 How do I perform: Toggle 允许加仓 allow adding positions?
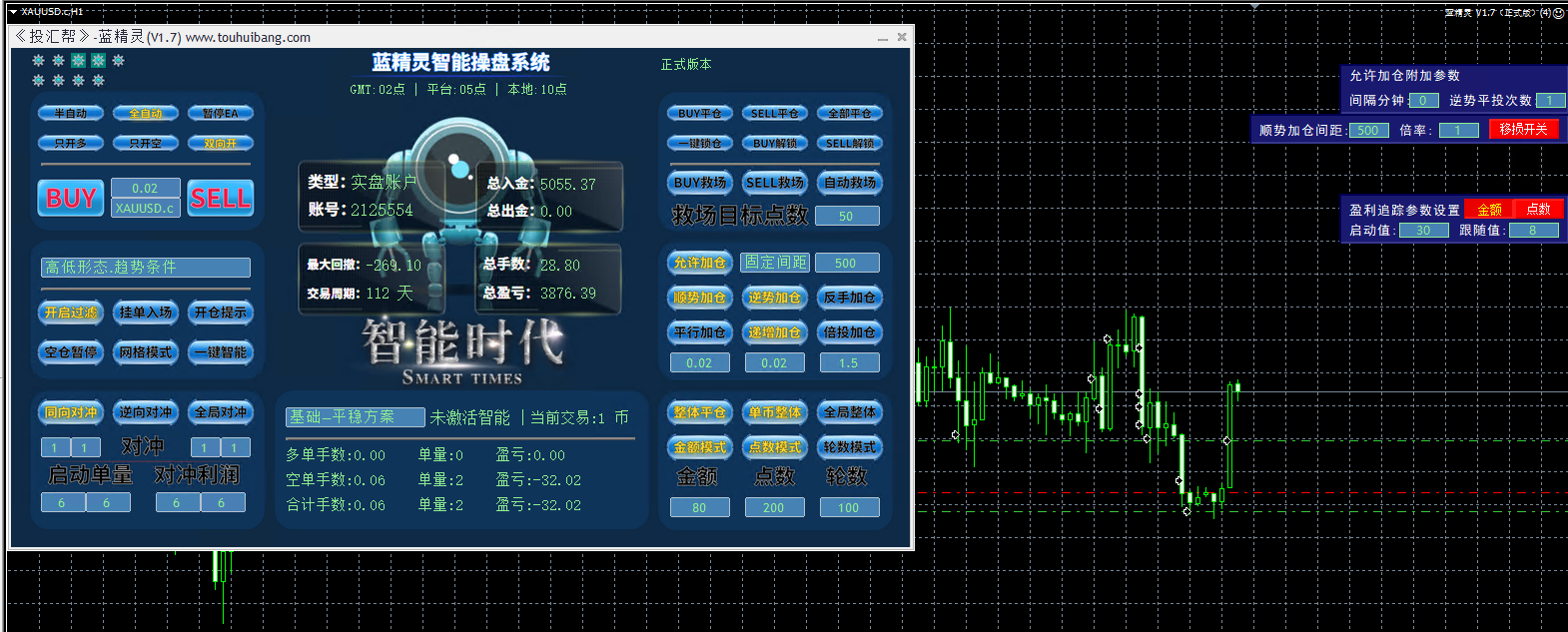pos(700,263)
